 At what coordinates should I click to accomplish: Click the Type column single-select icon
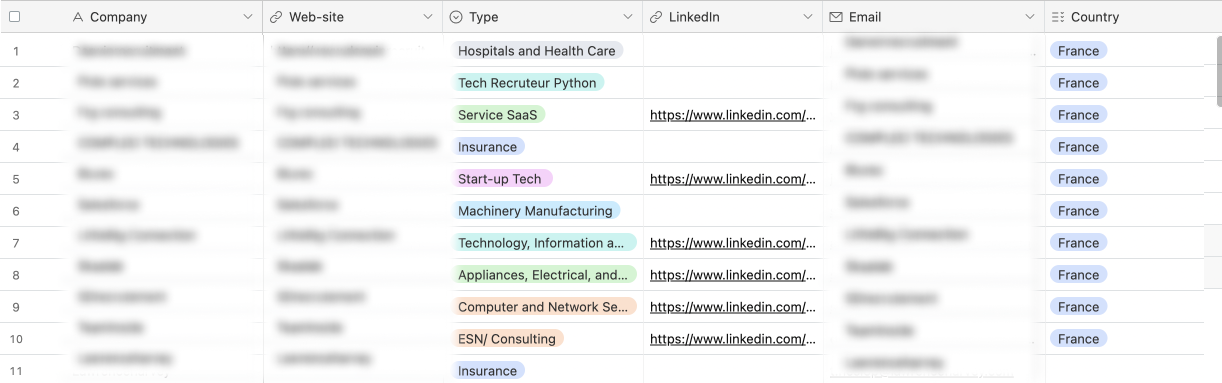(x=456, y=17)
